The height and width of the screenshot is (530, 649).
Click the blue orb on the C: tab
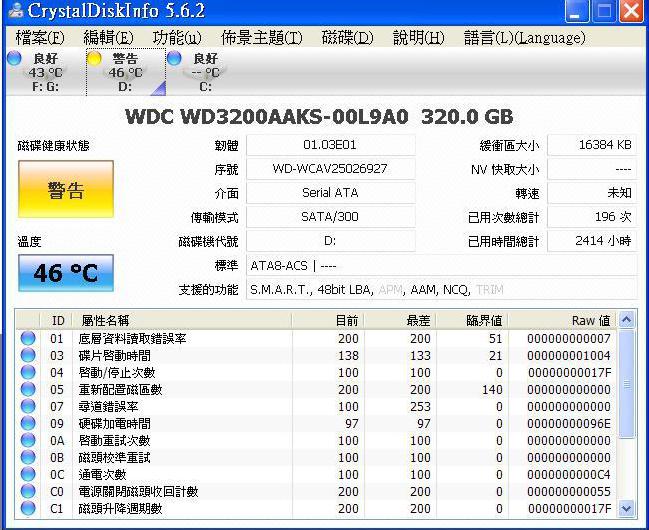pos(174,58)
